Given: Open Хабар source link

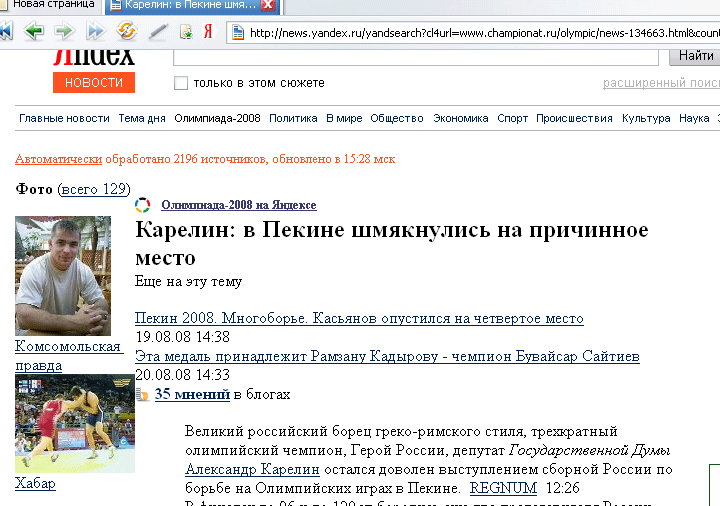Looking at the screenshot, I should click(x=35, y=484).
